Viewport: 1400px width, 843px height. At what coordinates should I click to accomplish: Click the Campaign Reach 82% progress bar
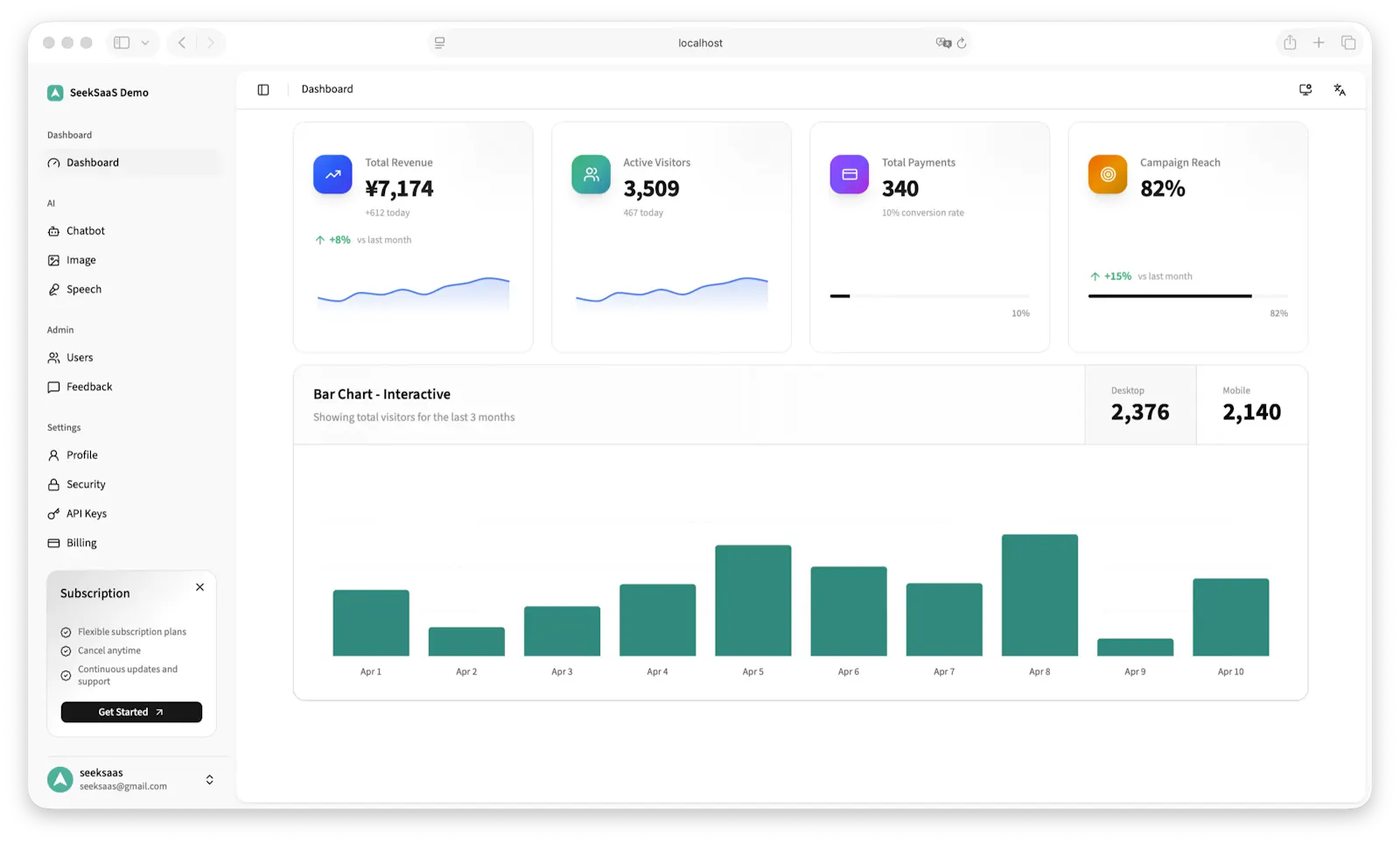pos(1187,297)
